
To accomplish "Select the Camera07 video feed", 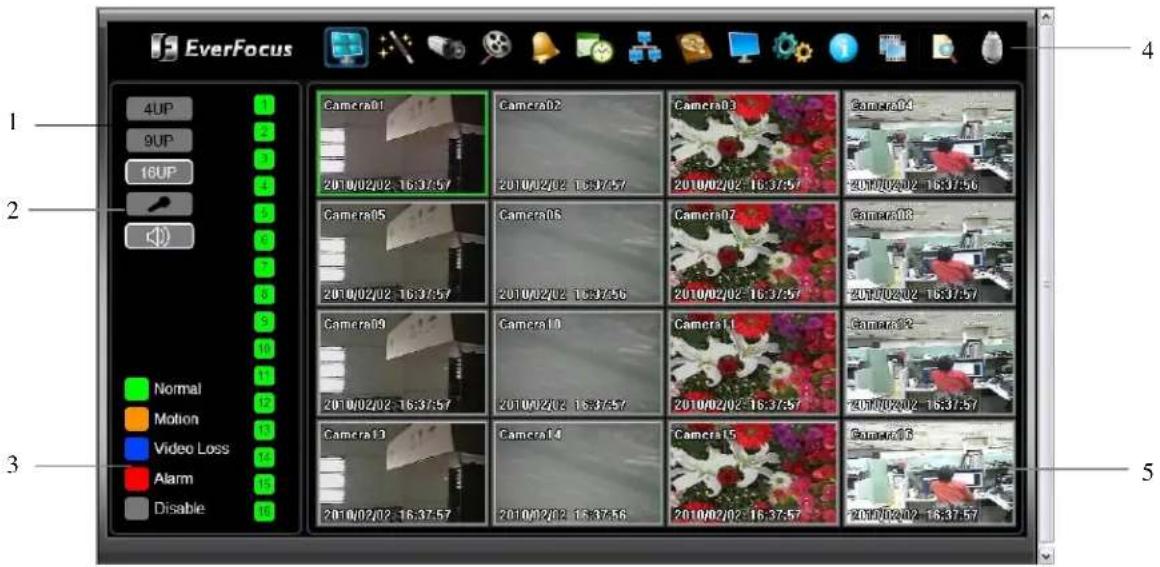I will [x=753, y=253].
